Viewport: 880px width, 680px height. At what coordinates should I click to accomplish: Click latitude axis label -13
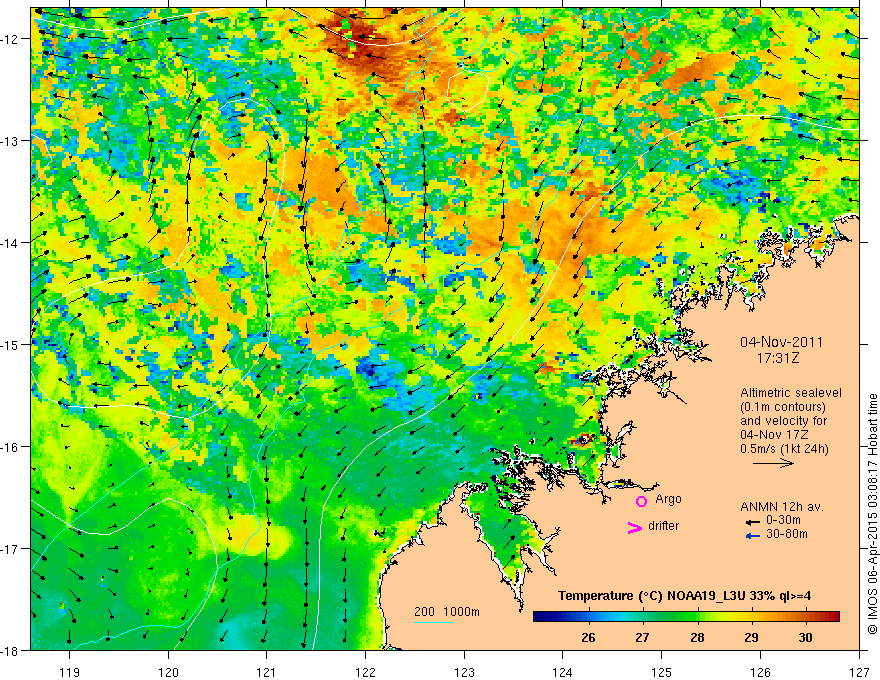[x=11, y=141]
